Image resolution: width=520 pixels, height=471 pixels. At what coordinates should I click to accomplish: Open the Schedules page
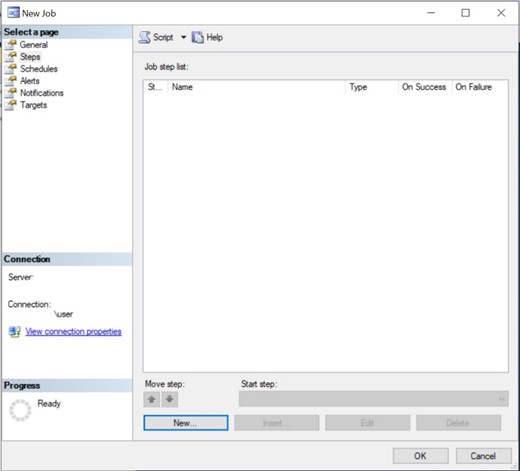click(39, 69)
